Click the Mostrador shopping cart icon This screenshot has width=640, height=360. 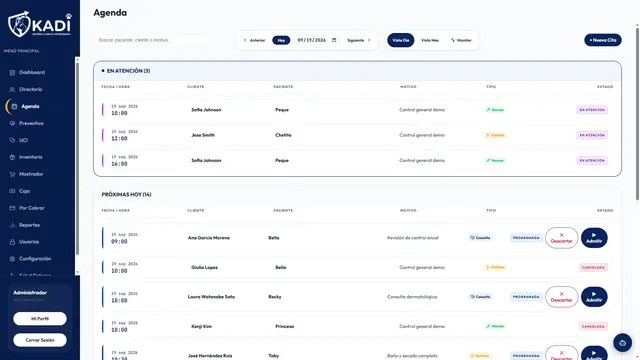(x=12, y=174)
